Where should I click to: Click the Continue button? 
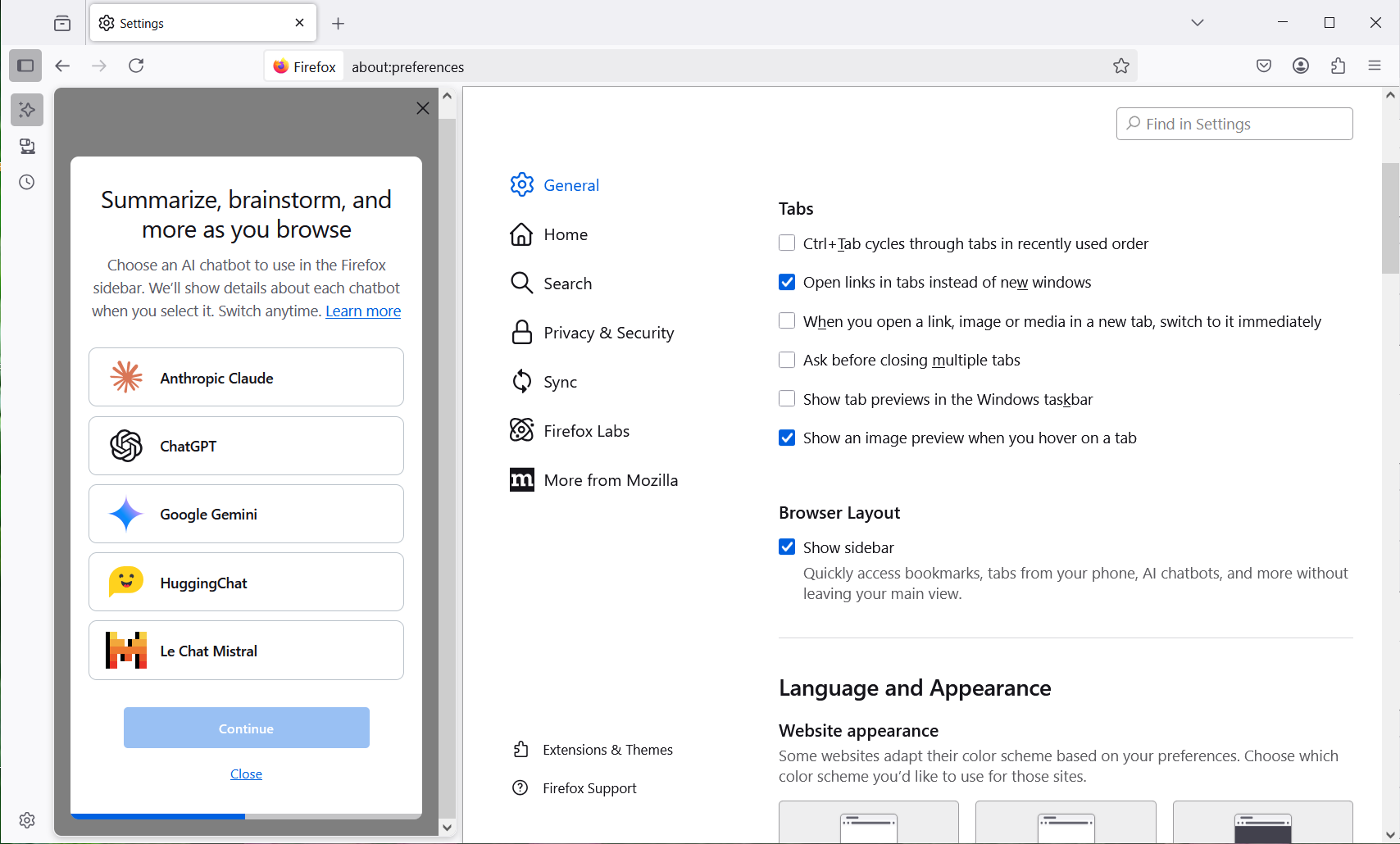pyautogui.click(x=247, y=728)
